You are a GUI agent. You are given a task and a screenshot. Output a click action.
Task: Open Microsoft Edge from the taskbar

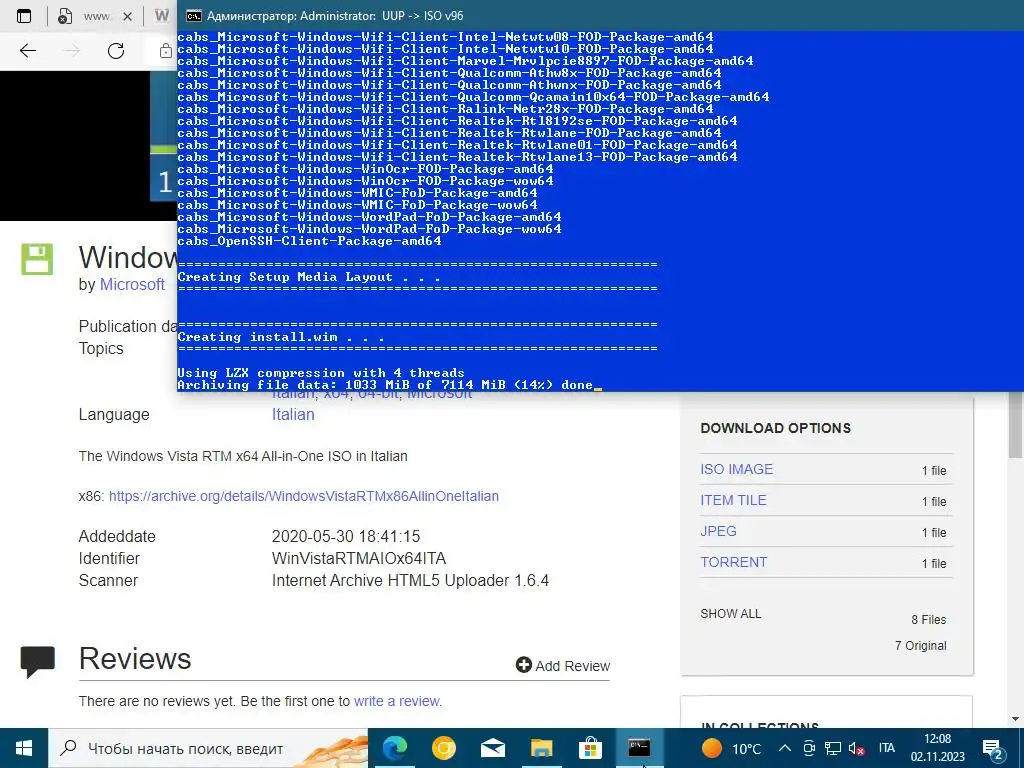click(394, 748)
